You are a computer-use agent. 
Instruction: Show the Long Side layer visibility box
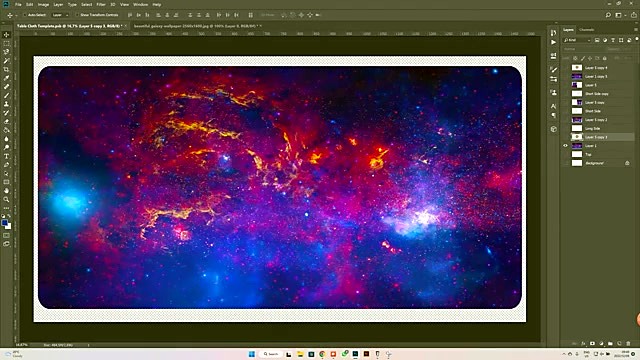click(x=565, y=129)
